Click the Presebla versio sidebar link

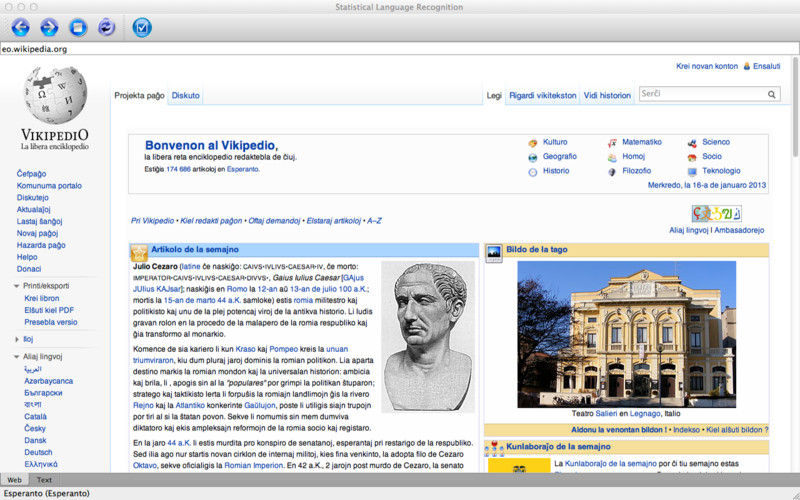[x=51, y=322]
